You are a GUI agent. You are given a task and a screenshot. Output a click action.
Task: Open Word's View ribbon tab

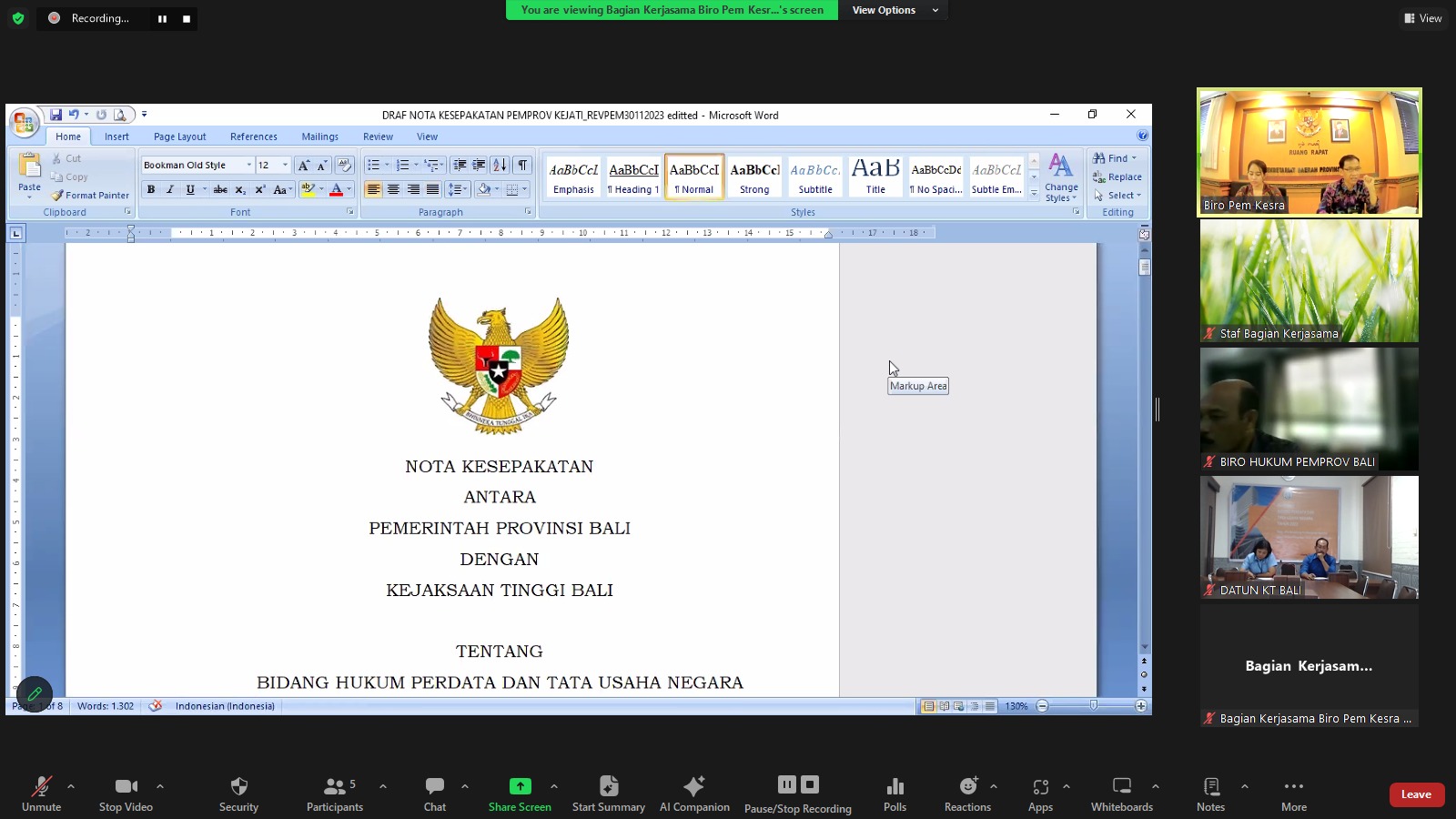[x=427, y=136]
